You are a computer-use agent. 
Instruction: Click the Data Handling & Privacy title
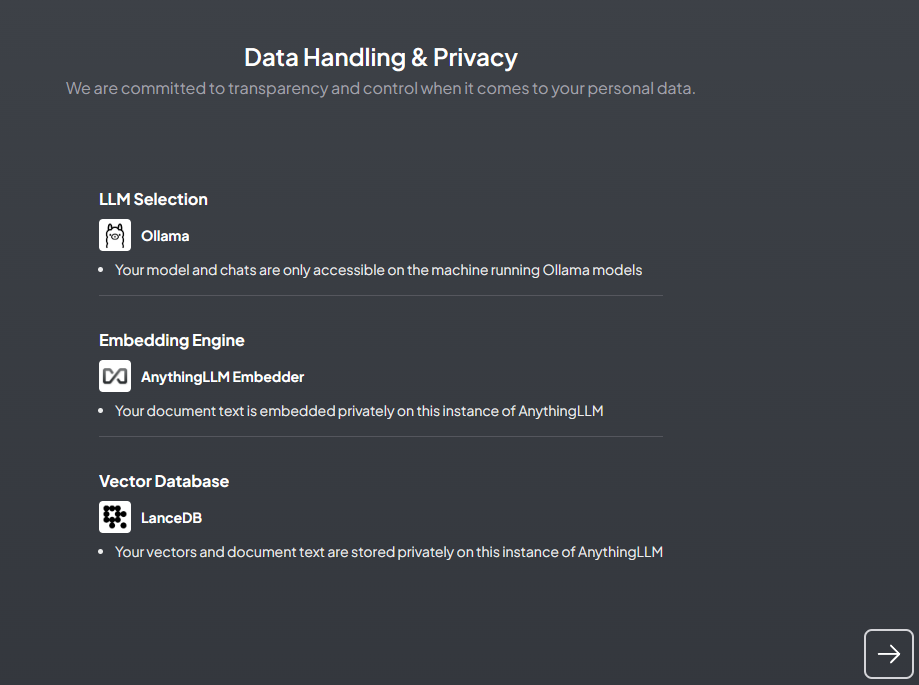[x=381, y=57]
